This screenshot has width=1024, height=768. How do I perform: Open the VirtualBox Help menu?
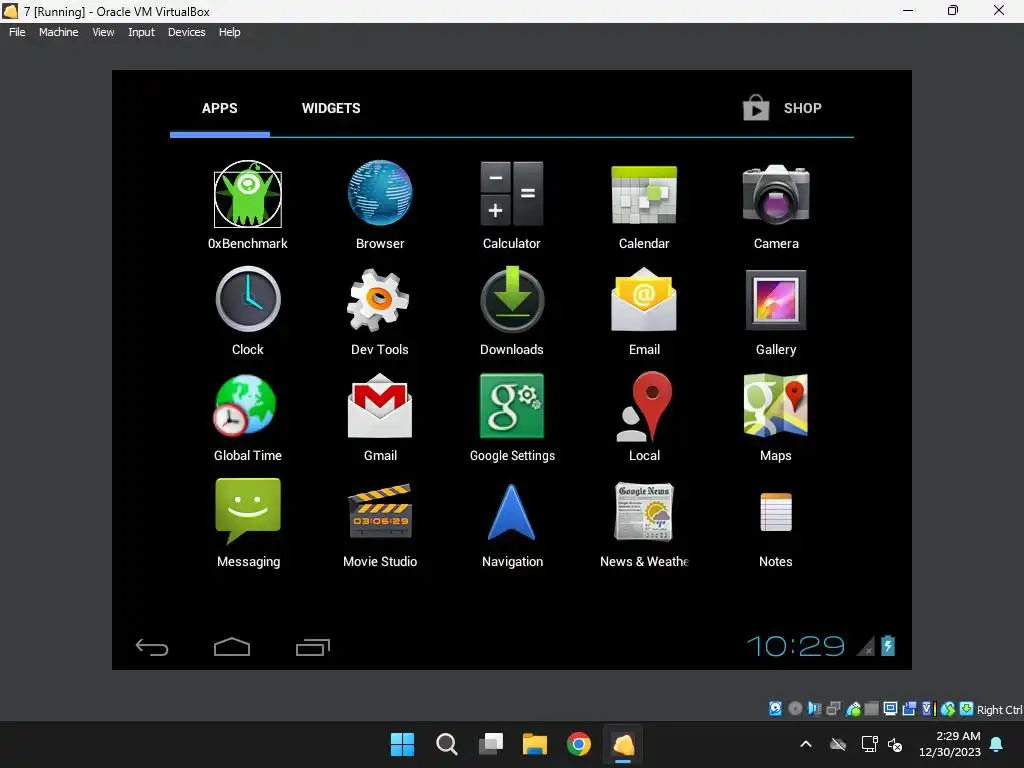coord(229,32)
